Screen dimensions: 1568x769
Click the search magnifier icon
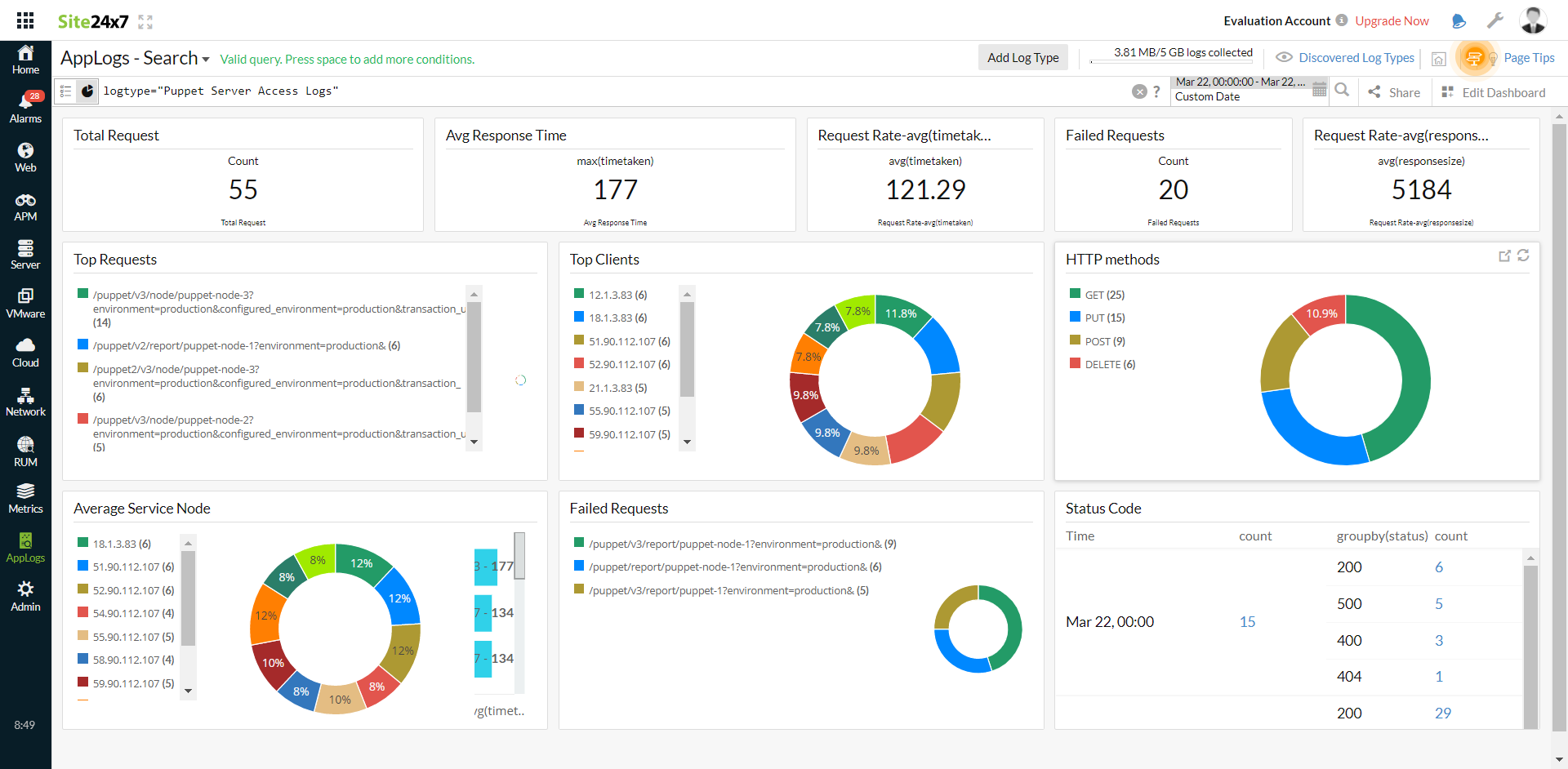(1342, 91)
